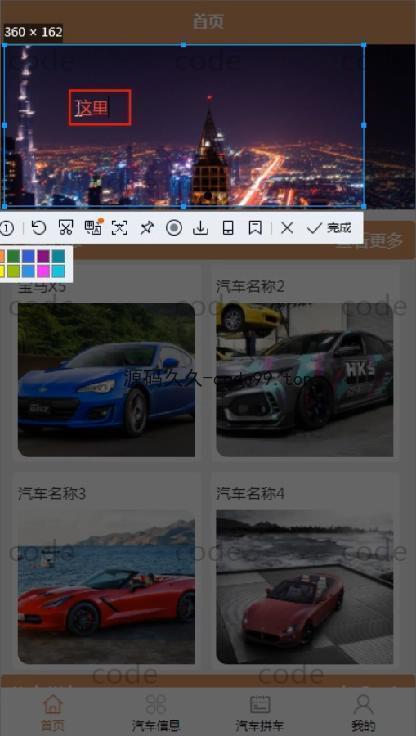This screenshot has height=736, width=416.
Task: Pick the cyan color swatch
Action: 59,271
